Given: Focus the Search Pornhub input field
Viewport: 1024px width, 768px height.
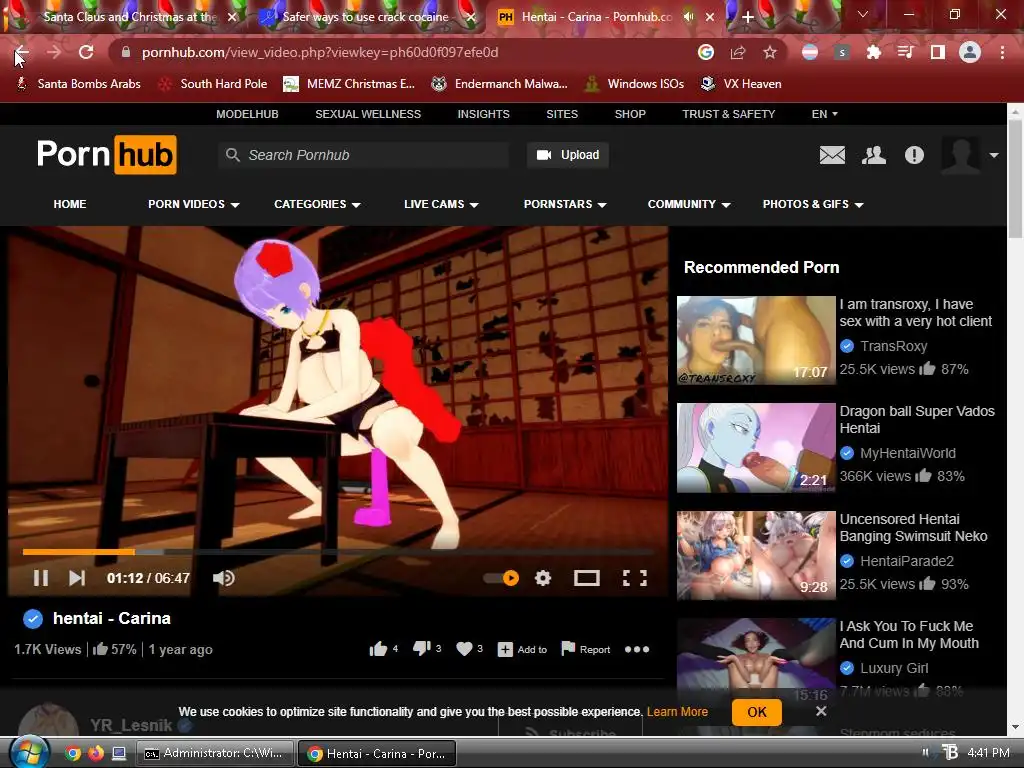Looking at the screenshot, I should click(x=364, y=155).
